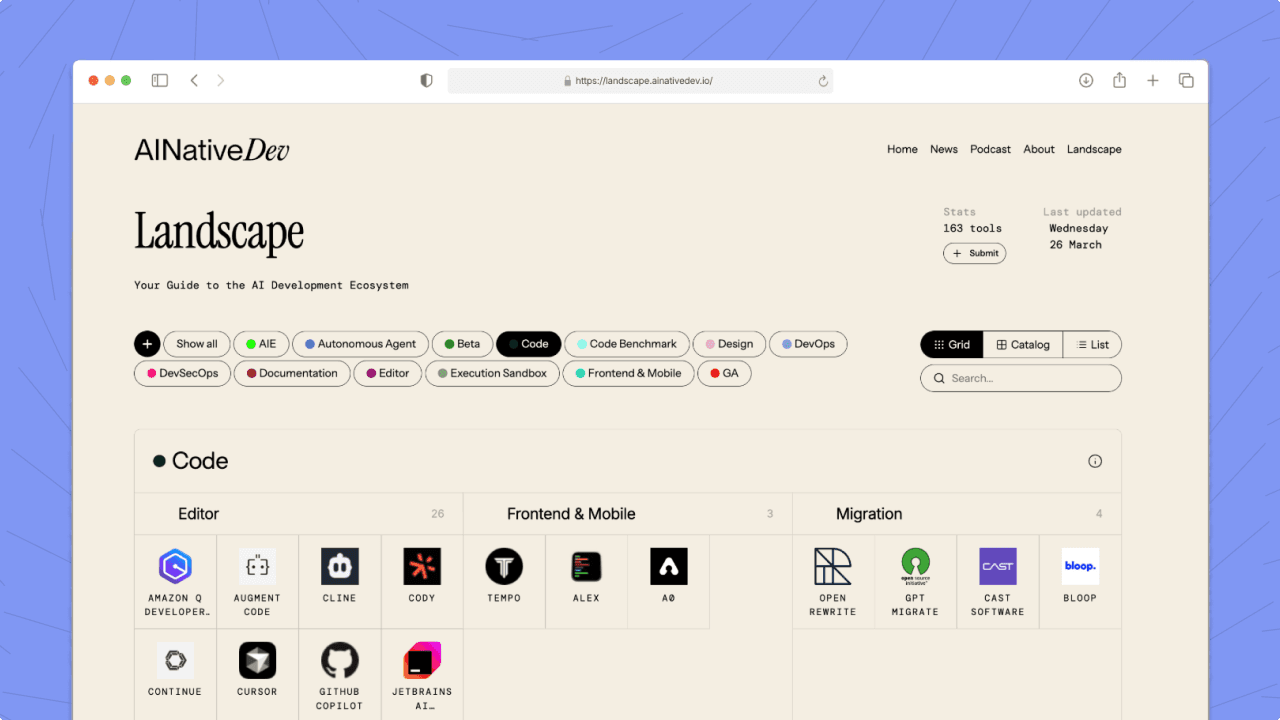This screenshot has width=1280, height=720.
Task: Click the black plus filter button
Action: [147, 344]
